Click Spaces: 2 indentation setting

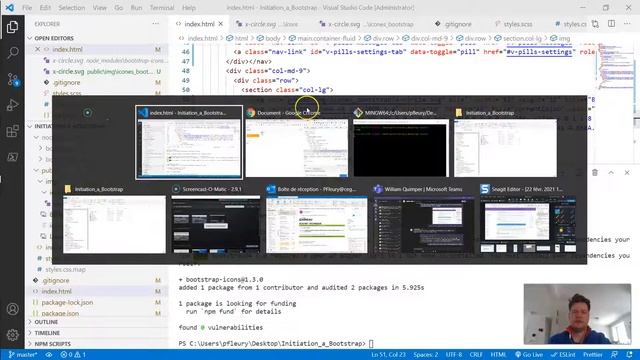click(425, 354)
